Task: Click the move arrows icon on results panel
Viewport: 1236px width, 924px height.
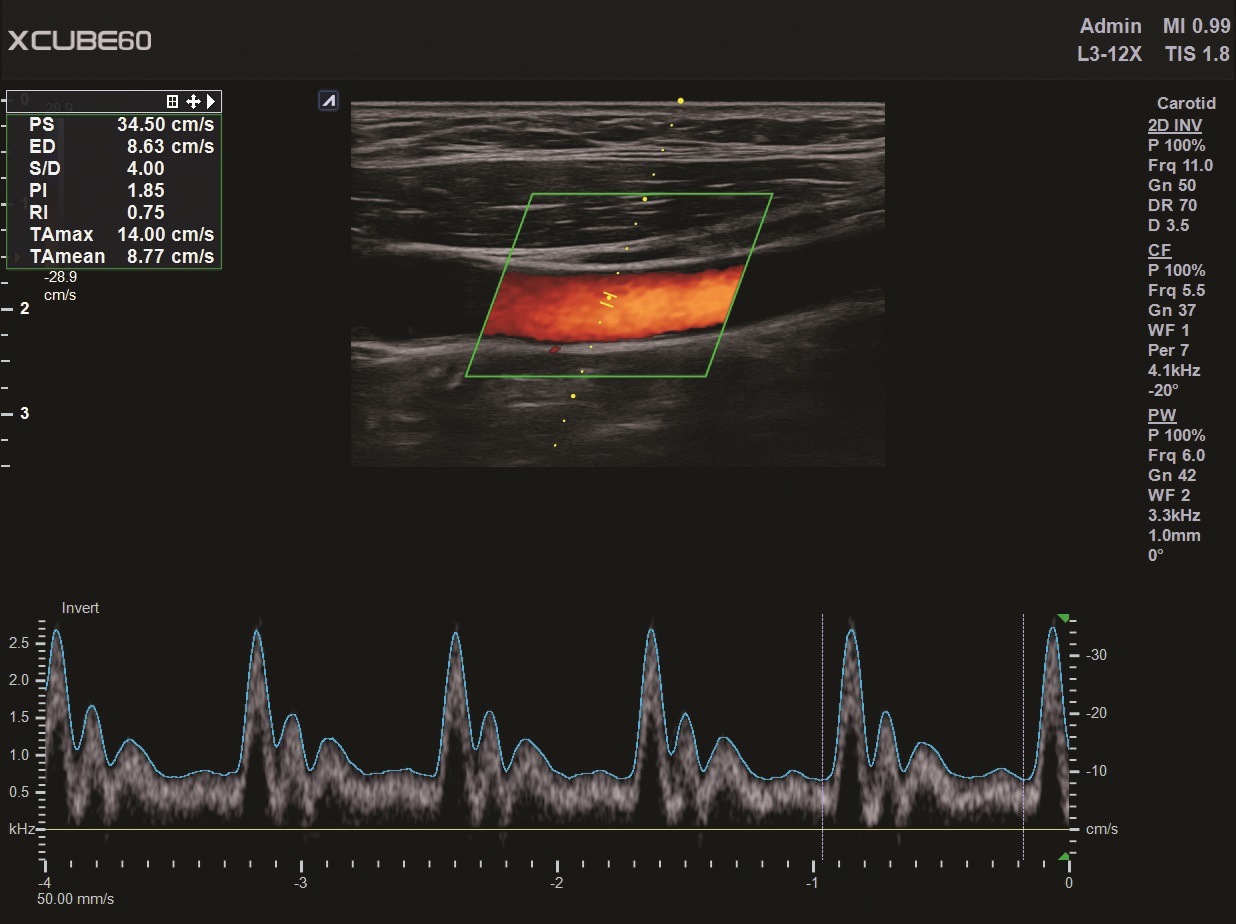Action: coord(193,101)
